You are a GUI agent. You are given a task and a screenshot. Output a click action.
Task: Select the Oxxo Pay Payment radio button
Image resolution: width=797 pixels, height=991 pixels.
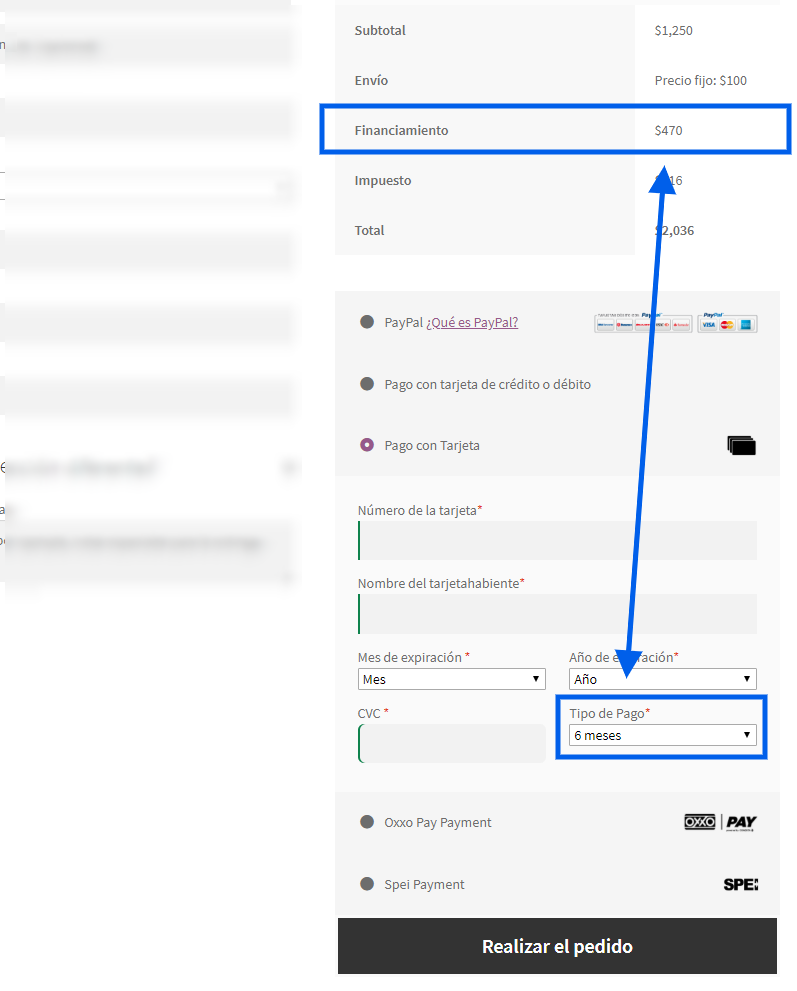coord(367,822)
